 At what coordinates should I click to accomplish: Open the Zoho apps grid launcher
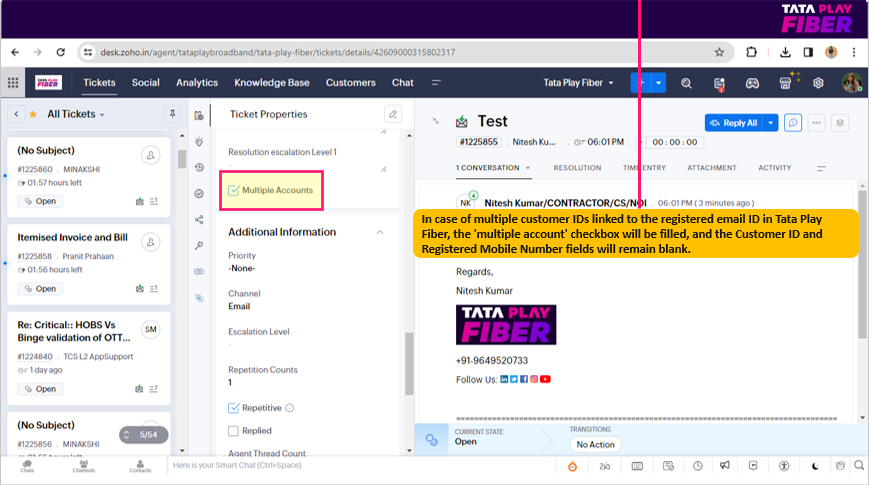(13, 83)
